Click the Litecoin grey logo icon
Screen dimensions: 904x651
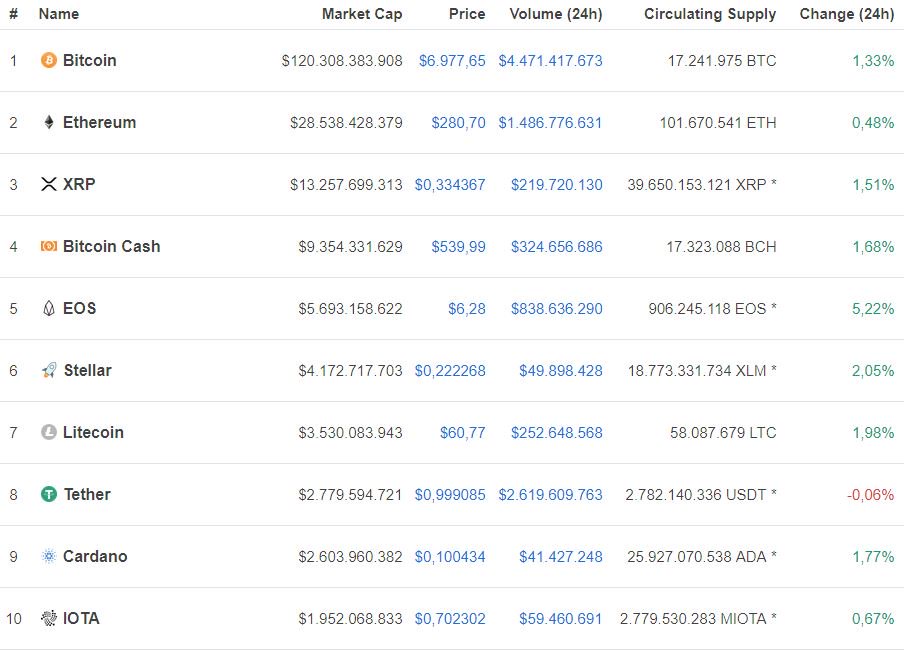(49, 432)
